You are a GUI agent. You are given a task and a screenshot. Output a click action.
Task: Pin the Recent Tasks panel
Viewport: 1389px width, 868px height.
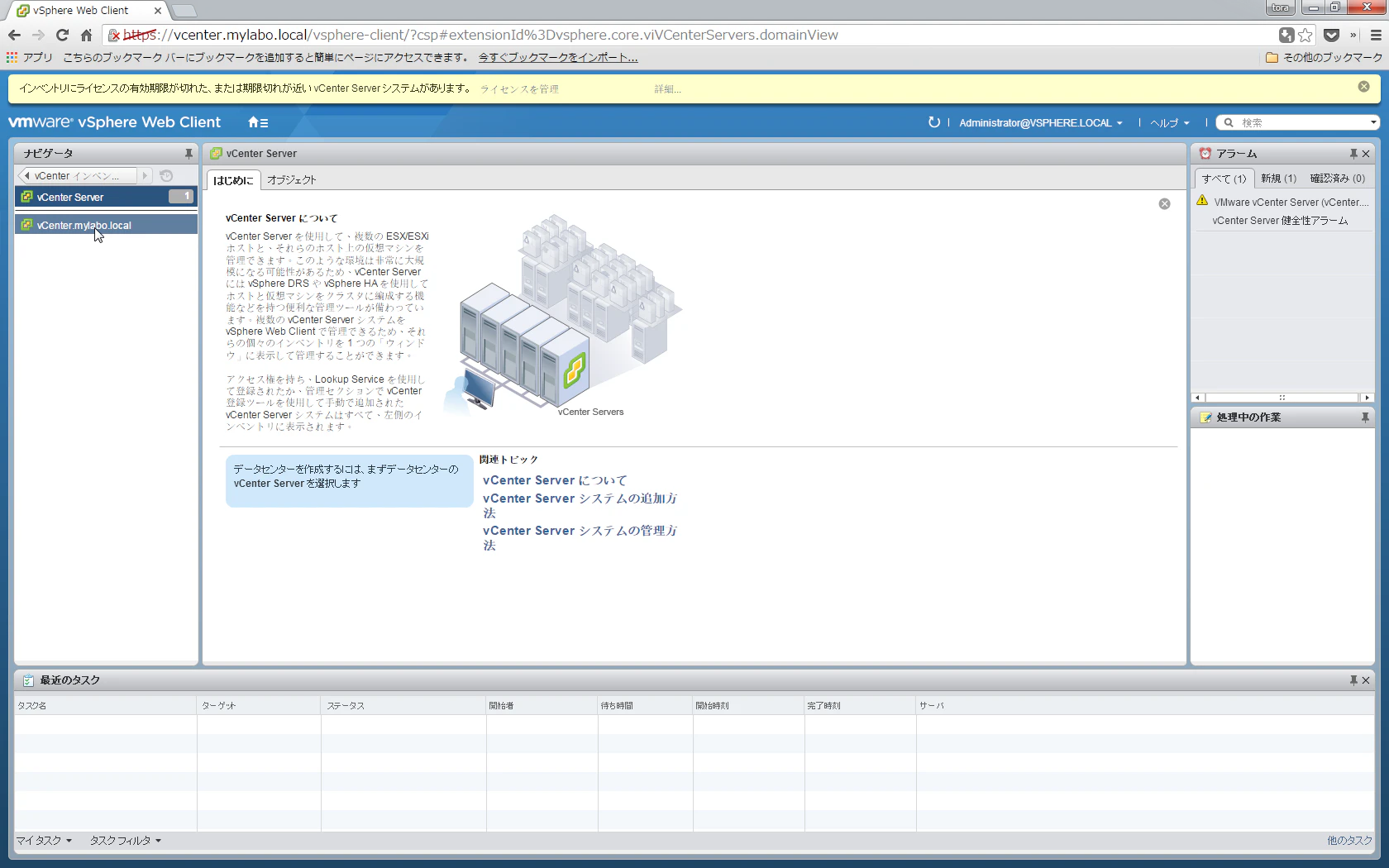tap(1353, 680)
